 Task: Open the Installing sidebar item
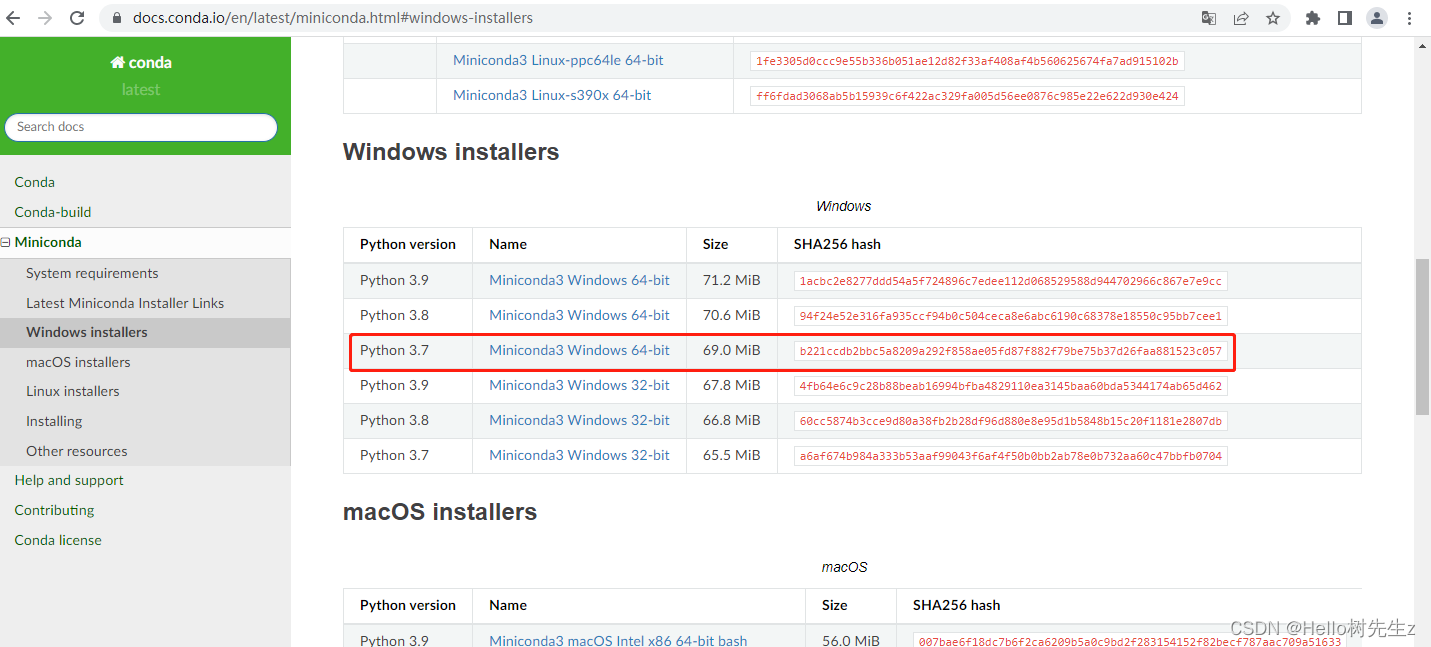click(54, 421)
